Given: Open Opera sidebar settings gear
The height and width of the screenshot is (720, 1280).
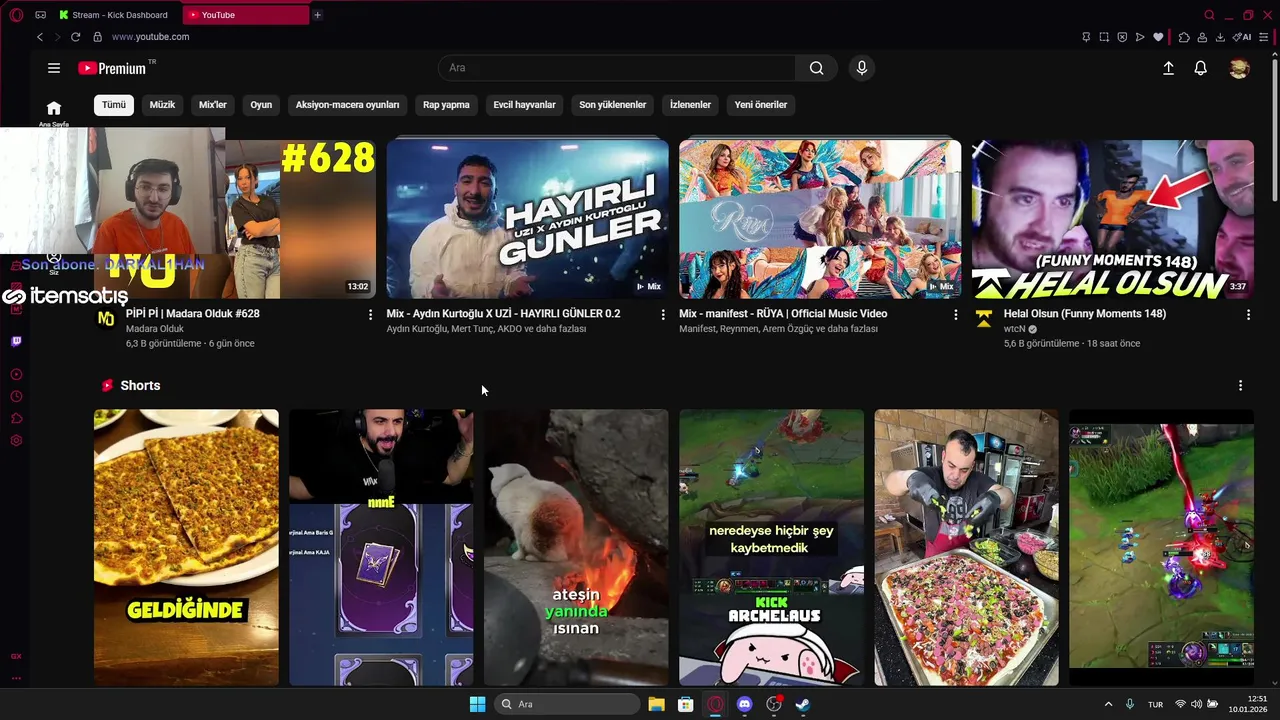Looking at the screenshot, I should [x=16, y=440].
